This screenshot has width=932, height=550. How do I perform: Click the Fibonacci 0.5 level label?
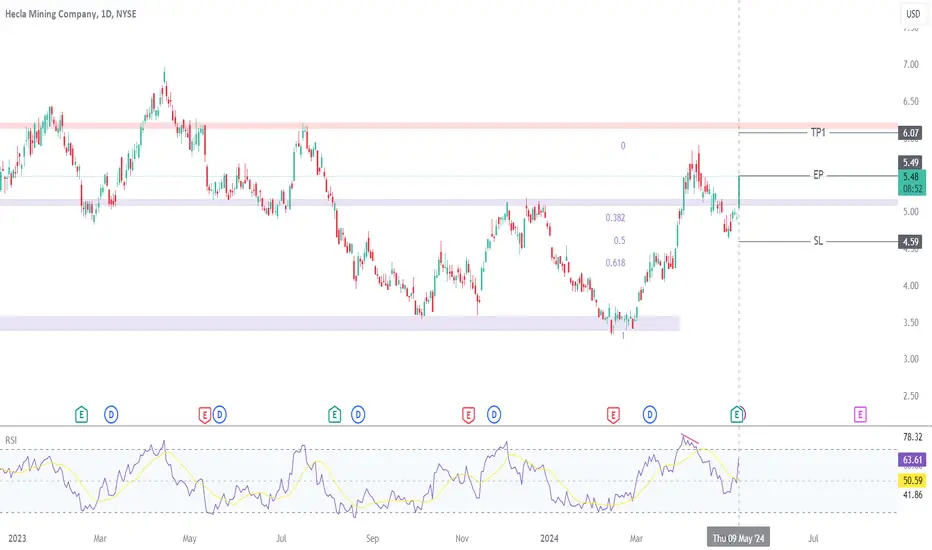[619, 241]
